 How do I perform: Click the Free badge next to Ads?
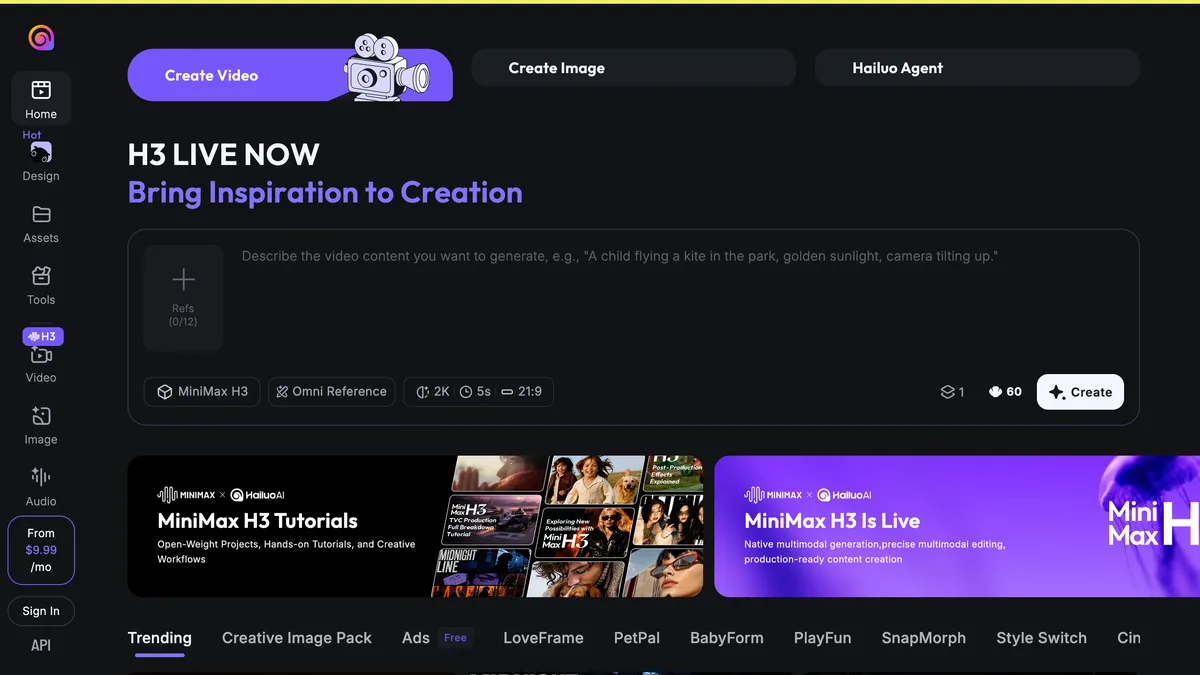(x=455, y=638)
